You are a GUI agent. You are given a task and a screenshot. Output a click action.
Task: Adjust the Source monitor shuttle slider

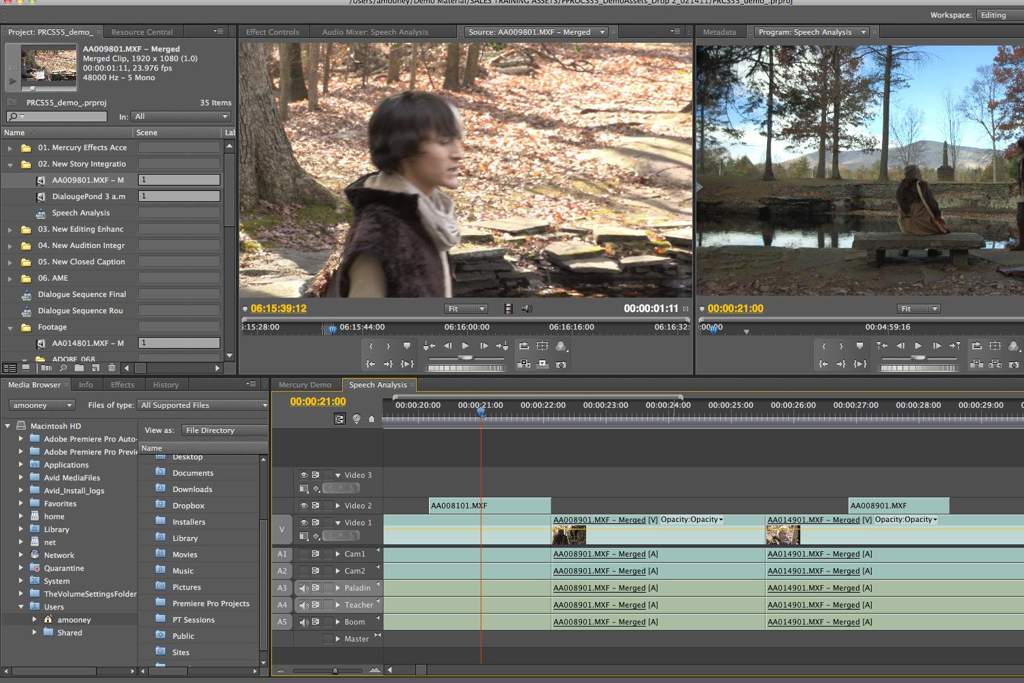(465, 358)
